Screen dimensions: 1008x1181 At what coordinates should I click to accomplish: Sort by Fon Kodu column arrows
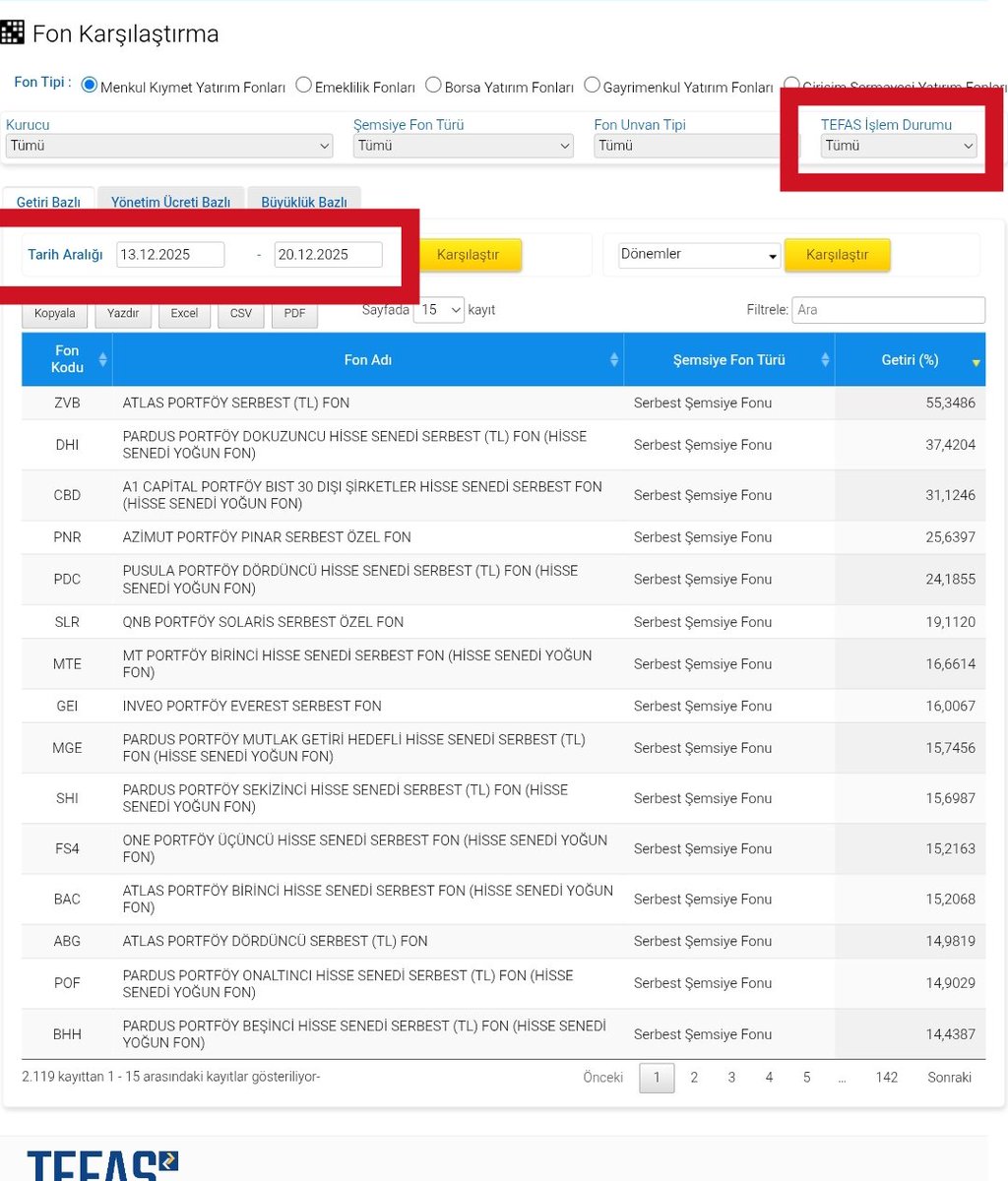pyautogui.click(x=103, y=360)
